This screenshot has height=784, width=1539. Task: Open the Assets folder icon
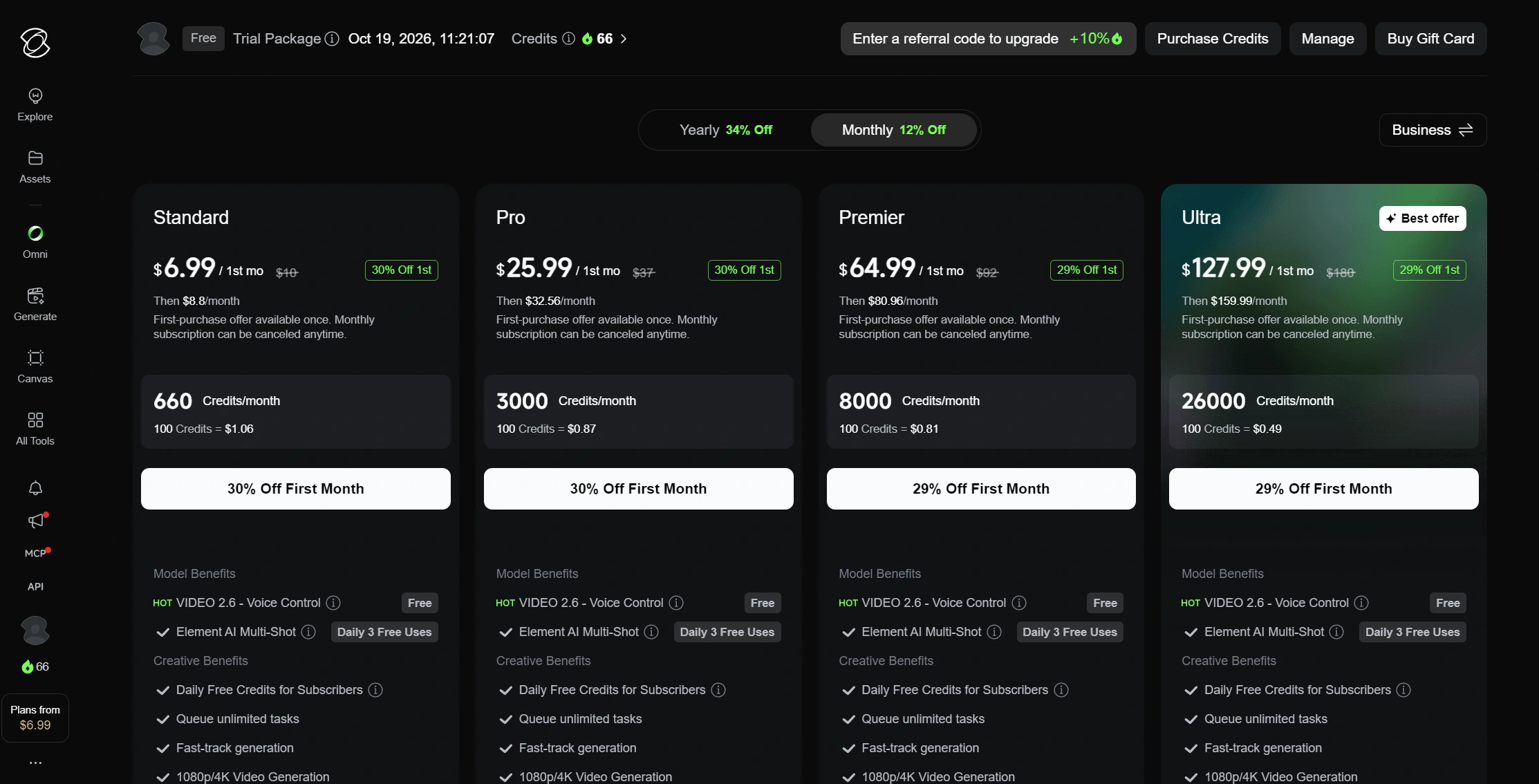pos(35,158)
